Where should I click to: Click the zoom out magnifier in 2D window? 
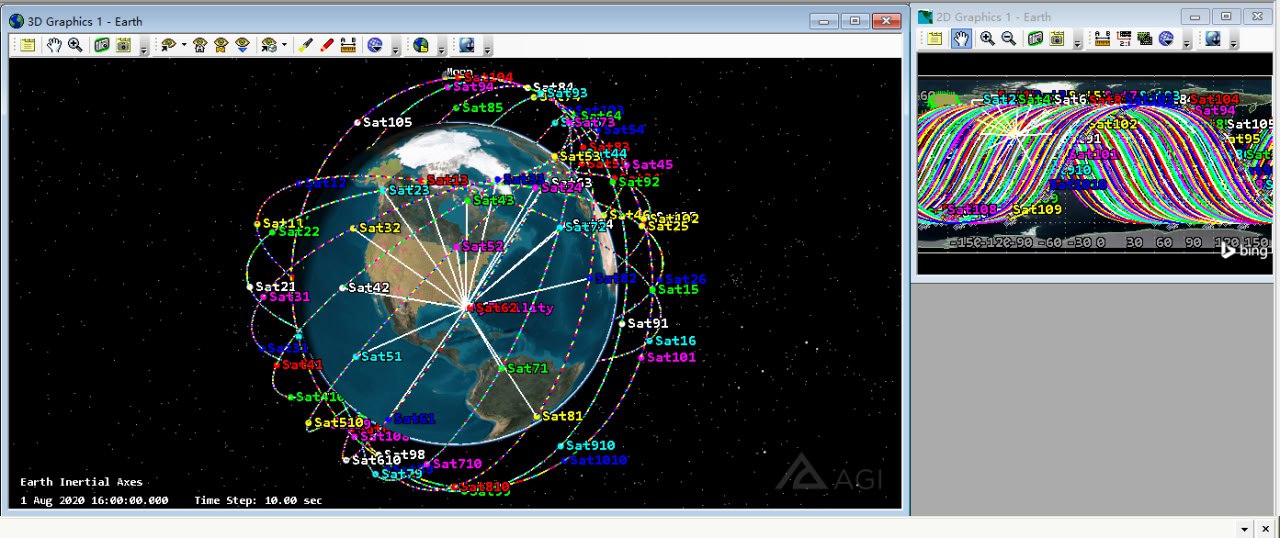click(1009, 39)
